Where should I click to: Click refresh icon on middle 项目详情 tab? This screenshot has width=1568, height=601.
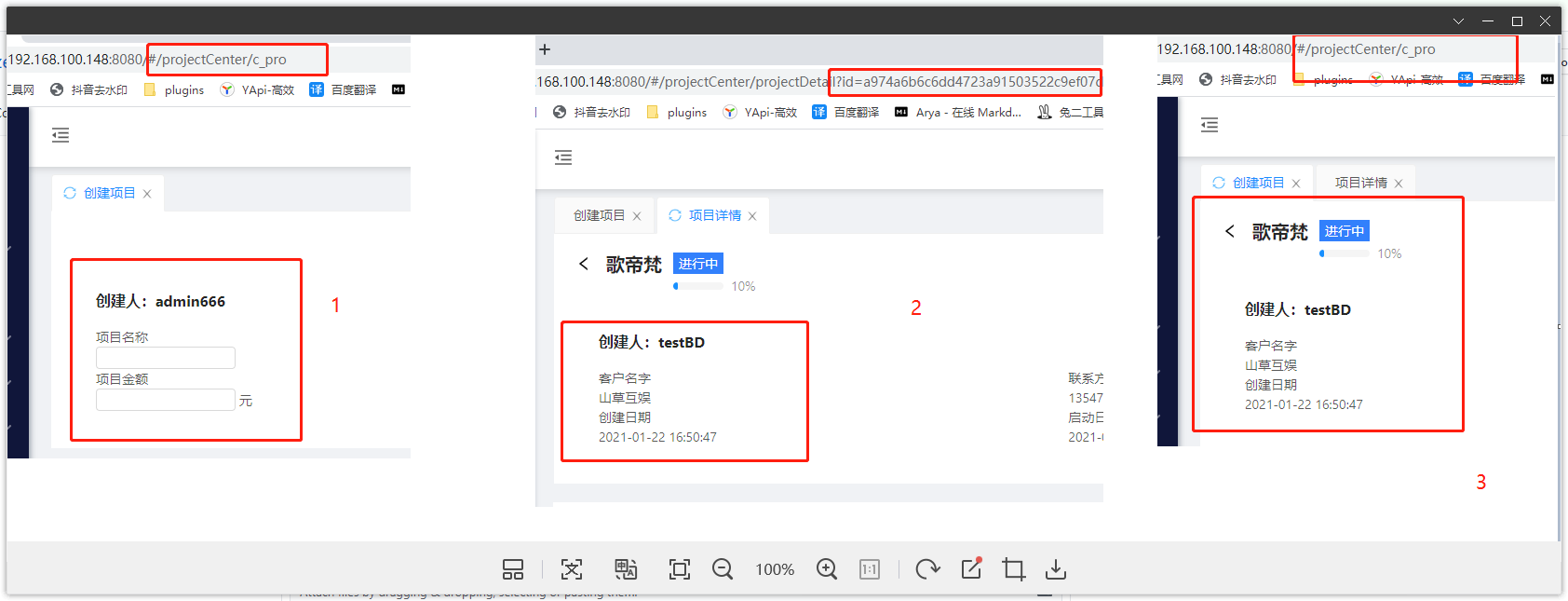675,215
